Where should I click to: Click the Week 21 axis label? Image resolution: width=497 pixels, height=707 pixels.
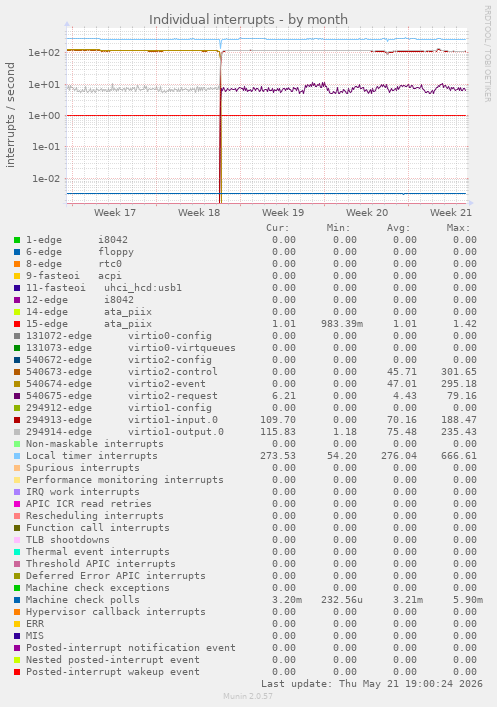pyautogui.click(x=451, y=212)
